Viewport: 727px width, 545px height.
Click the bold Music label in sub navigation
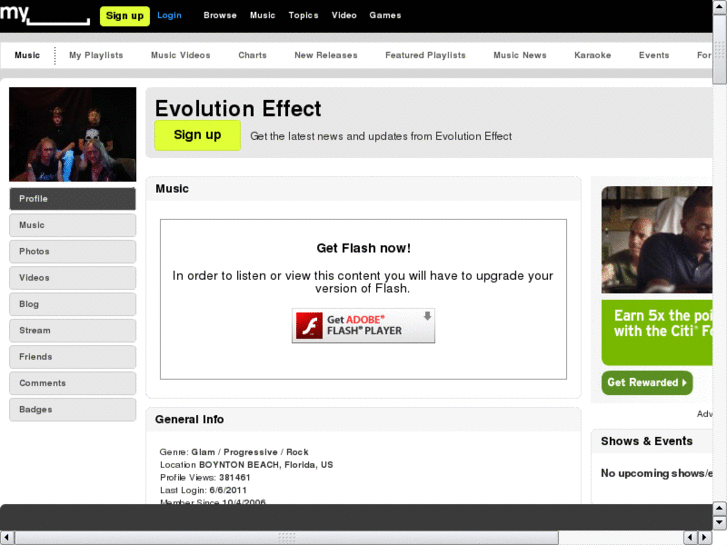(27, 55)
